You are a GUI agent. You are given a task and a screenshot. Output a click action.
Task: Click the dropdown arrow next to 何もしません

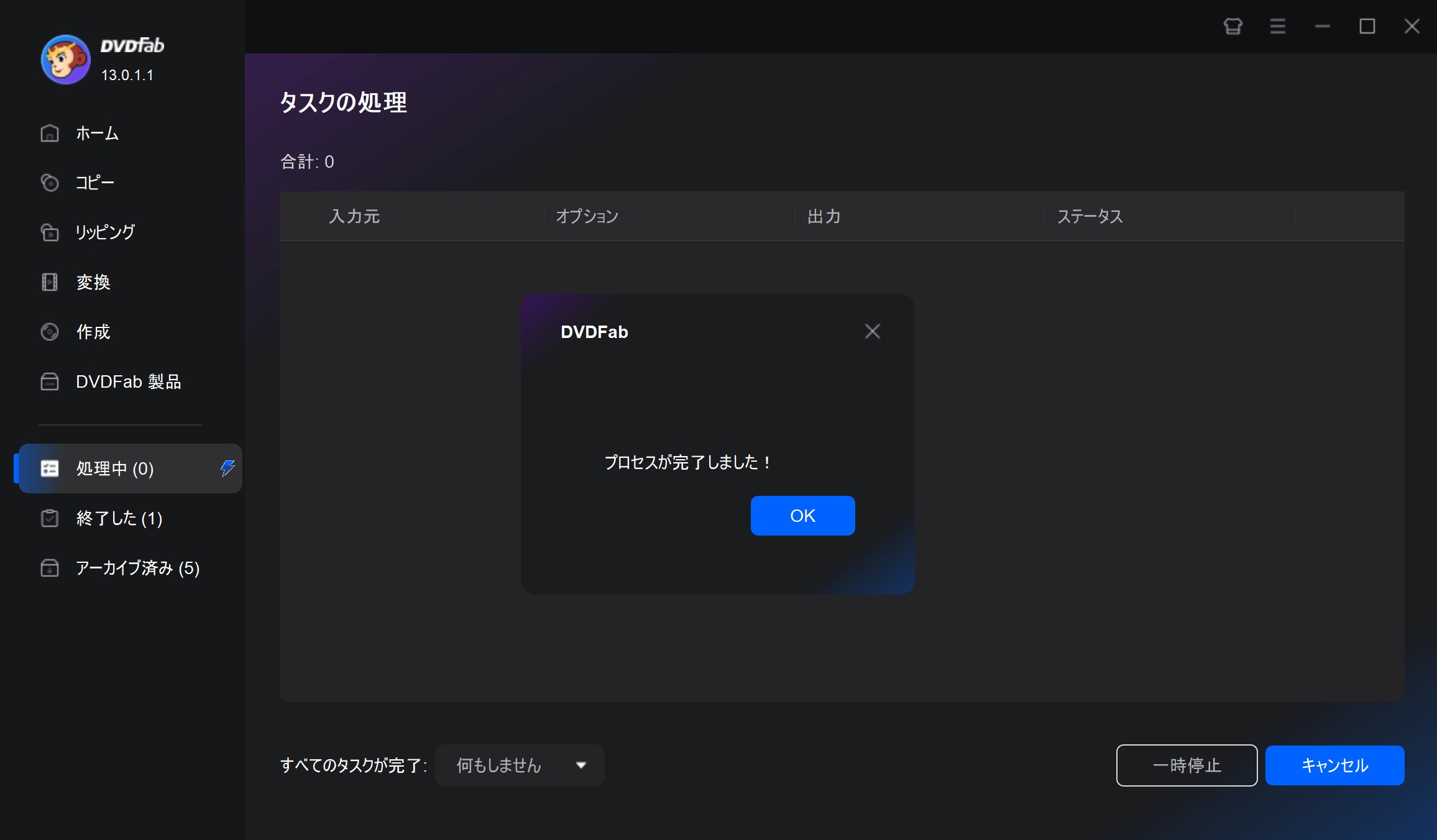pyautogui.click(x=581, y=765)
